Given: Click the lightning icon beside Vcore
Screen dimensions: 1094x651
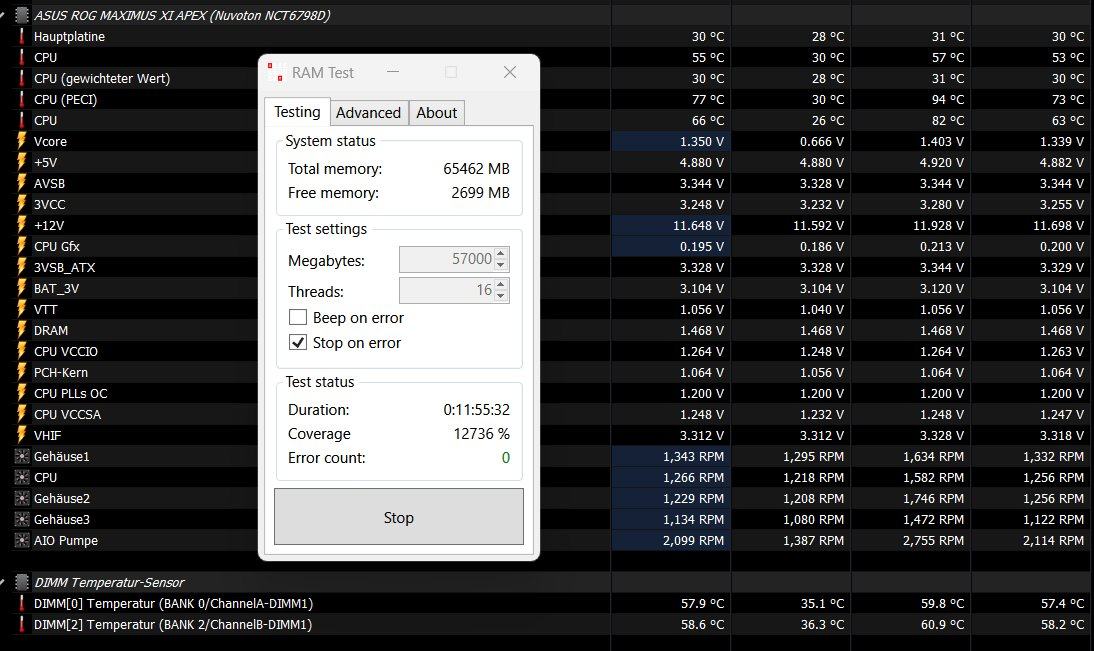Looking at the screenshot, I should (22, 141).
